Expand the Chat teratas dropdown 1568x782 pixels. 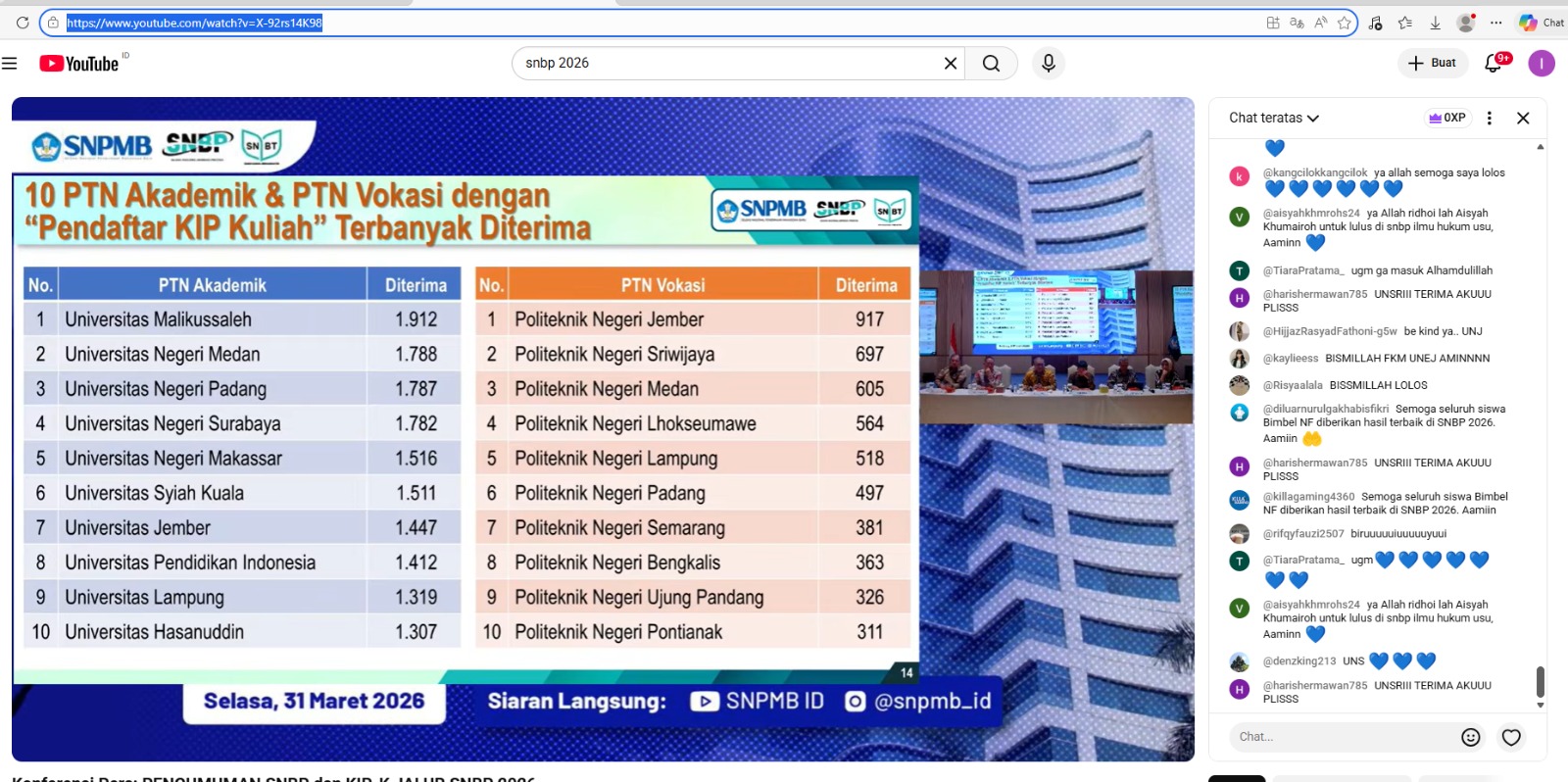[x=1274, y=118]
